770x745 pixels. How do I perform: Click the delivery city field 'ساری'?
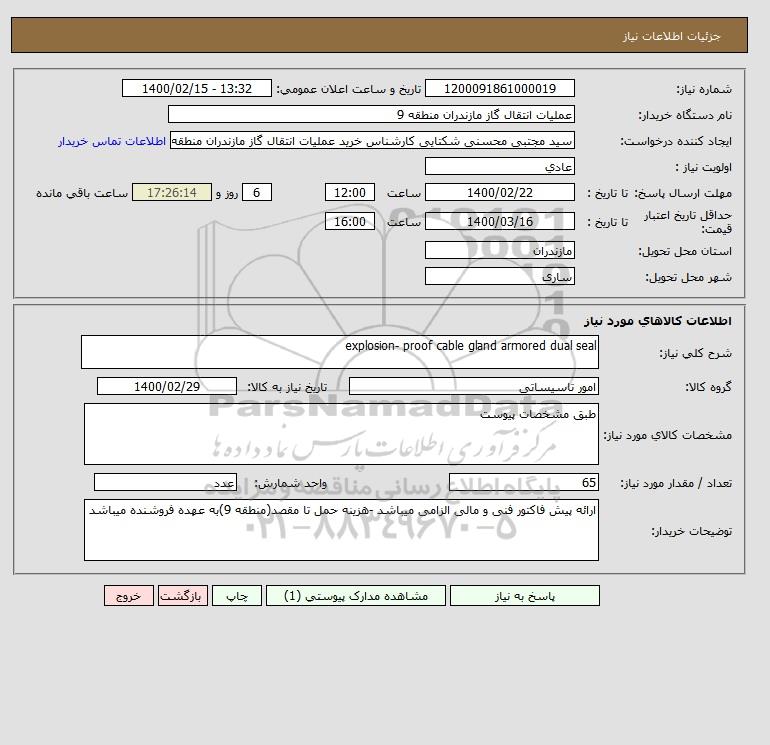pyautogui.click(x=499, y=276)
